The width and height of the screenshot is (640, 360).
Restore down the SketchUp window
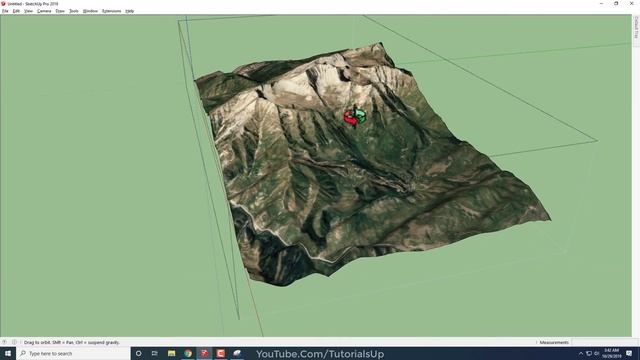[x=616, y=4]
